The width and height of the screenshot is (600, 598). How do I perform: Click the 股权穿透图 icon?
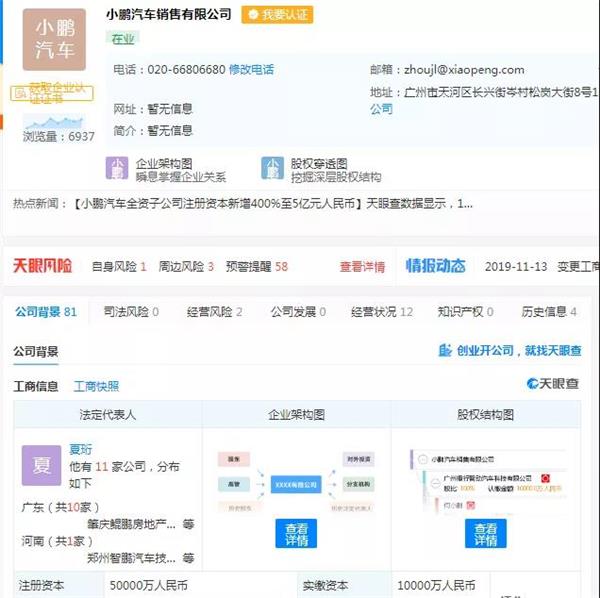(x=273, y=168)
